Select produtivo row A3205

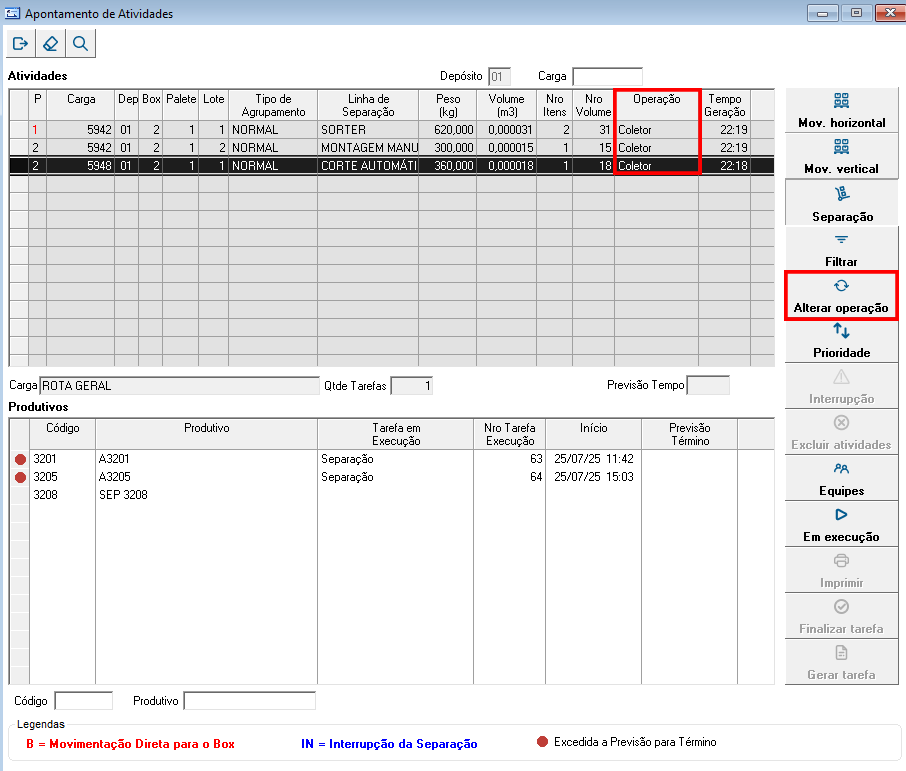pyautogui.click(x=391, y=477)
